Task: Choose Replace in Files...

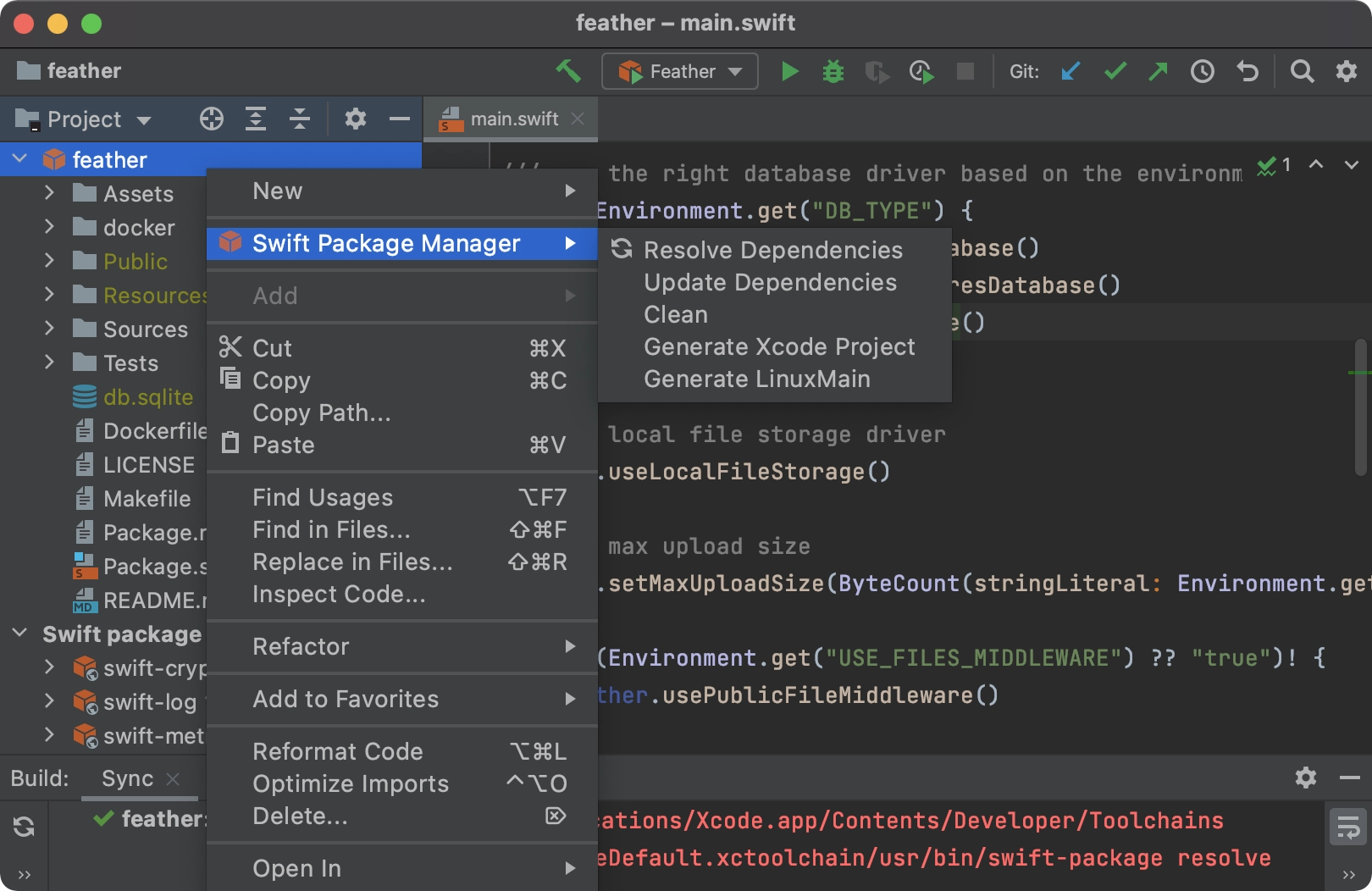Action: tap(402, 562)
